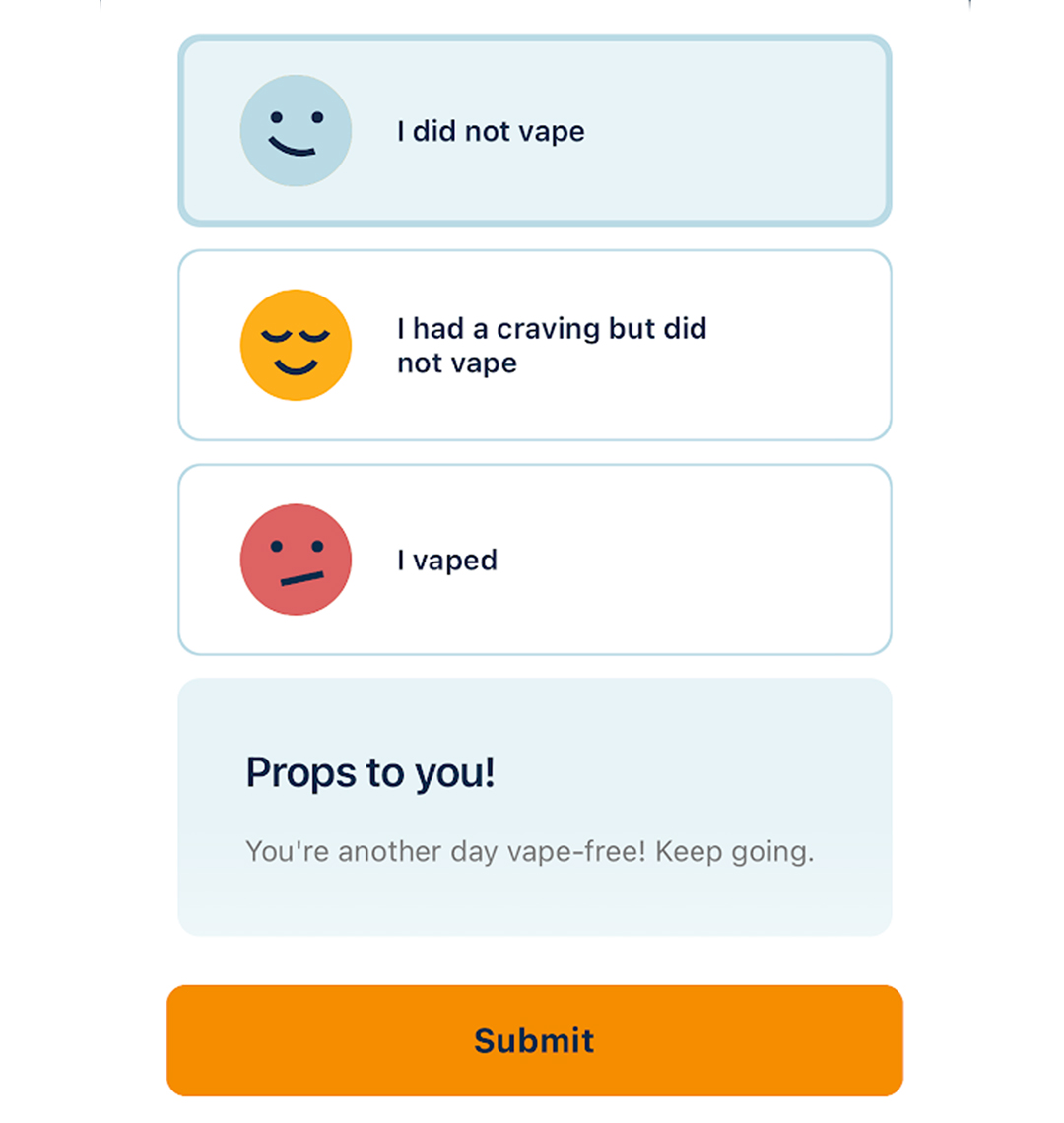Click the yellow closed-eyes face icon
Viewport: 1064px width, 1123px height.
point(296,345)
